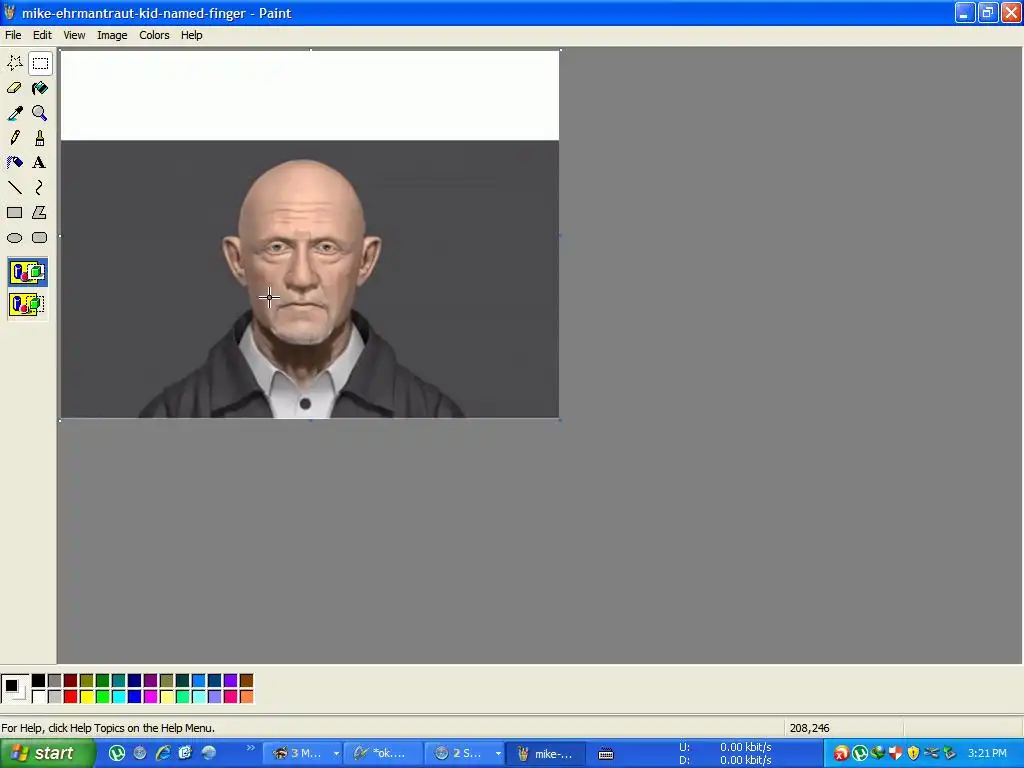Open the View menu
This screenshot has height=768, width=1024.
coord(74,35)
